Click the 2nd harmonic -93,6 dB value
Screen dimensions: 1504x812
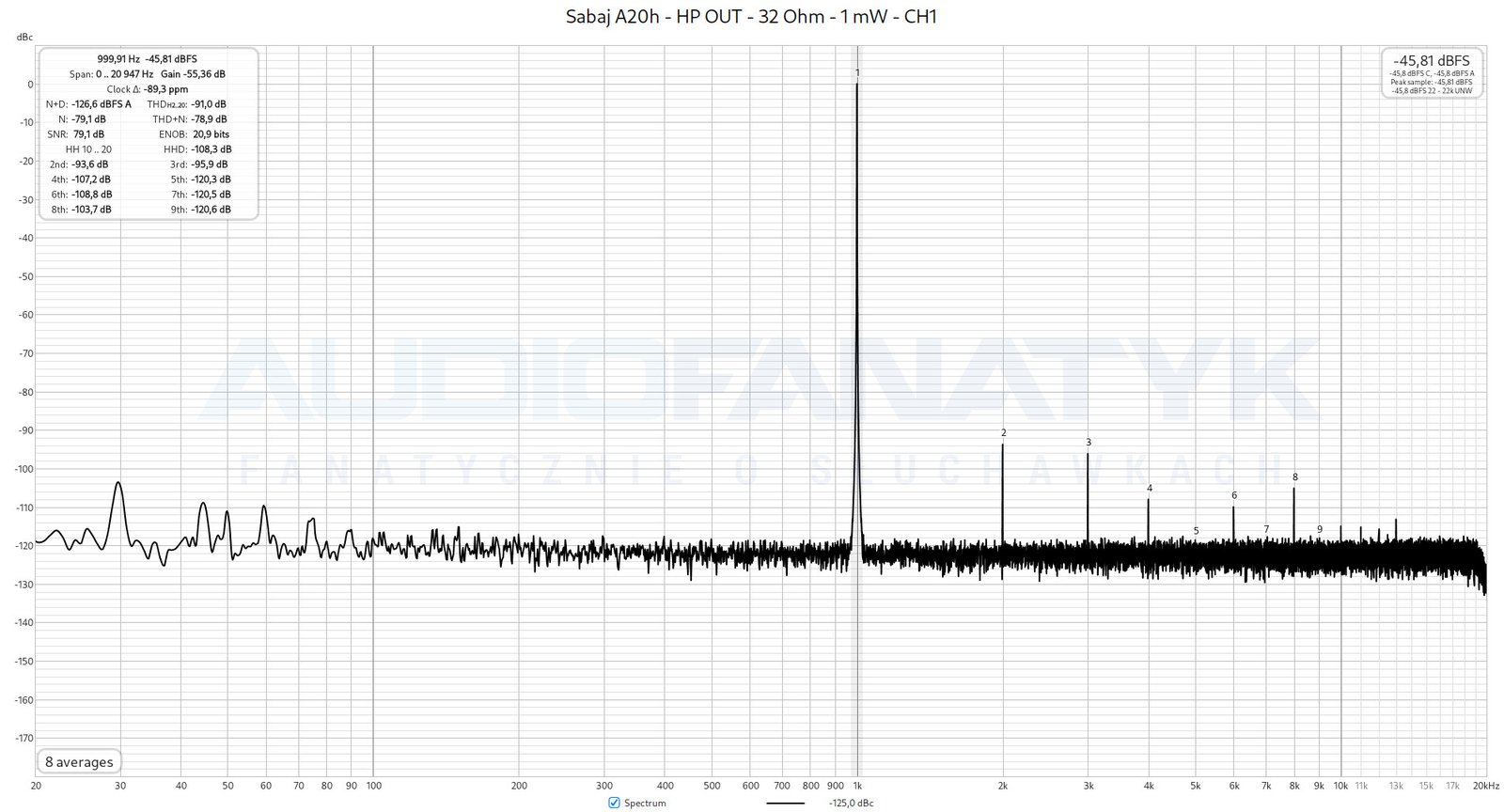89,164
